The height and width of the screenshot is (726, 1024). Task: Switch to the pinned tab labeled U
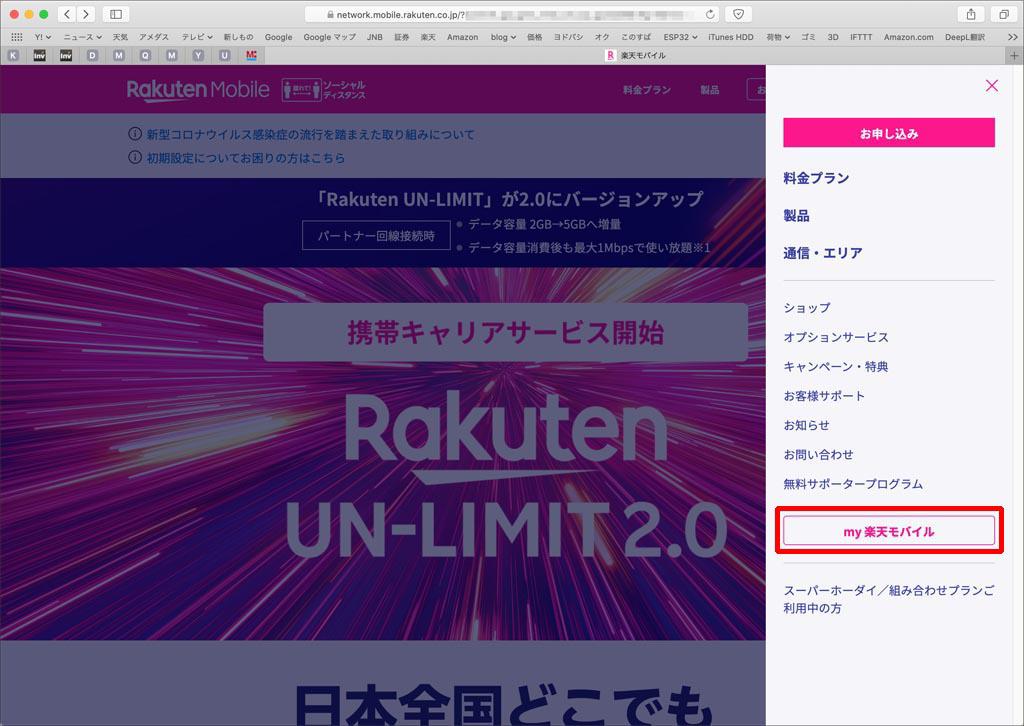[x=225, y=55]
